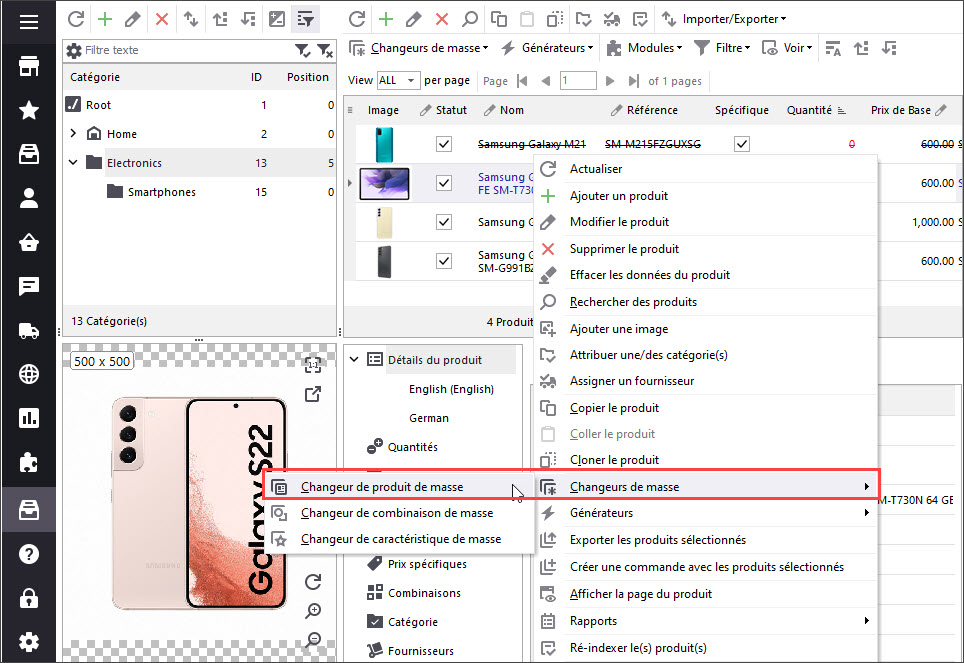Open the Filtre dropdown
This screenshot has height=663, width=964.
pos(722,48)
